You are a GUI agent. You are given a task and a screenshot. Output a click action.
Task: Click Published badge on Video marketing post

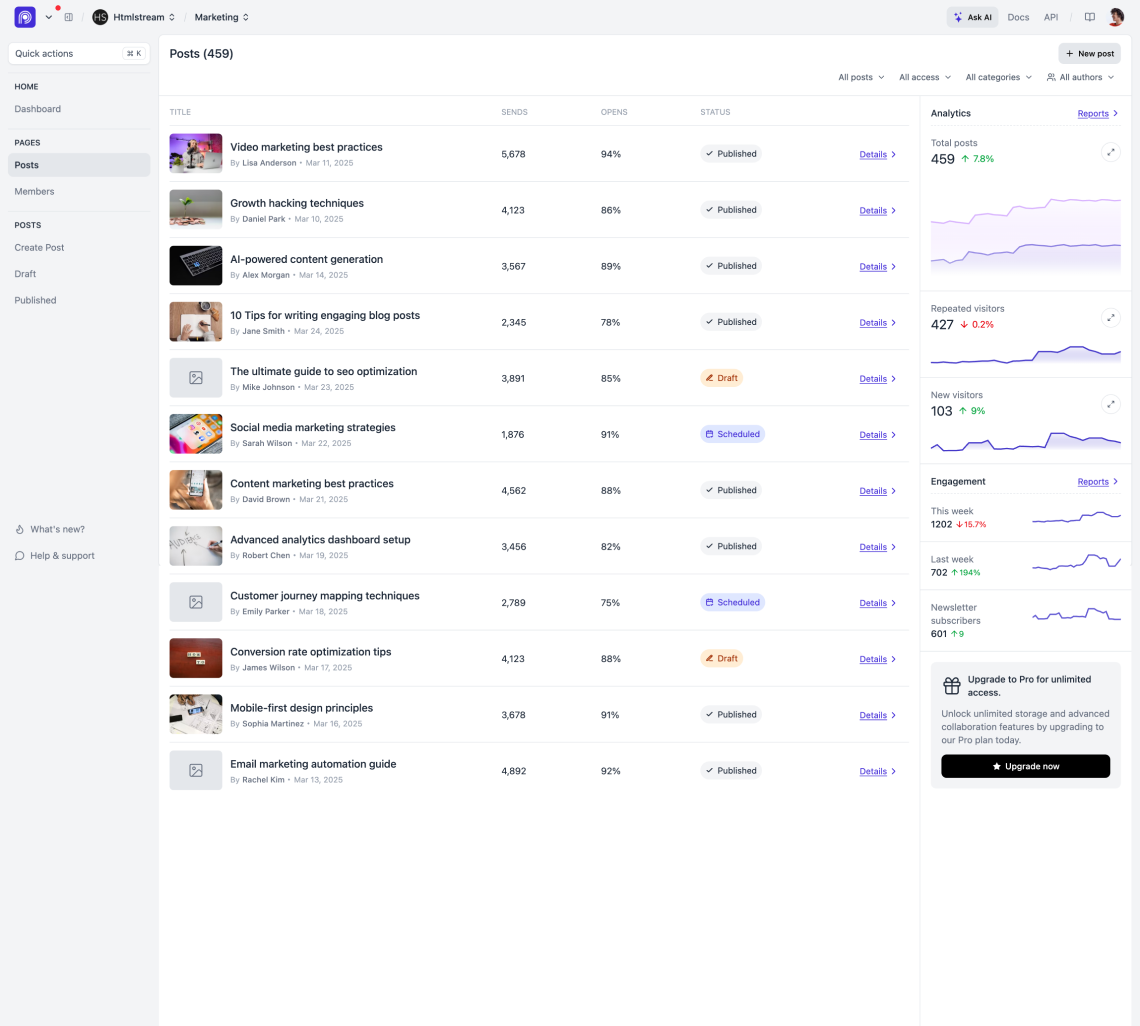(x=731, y=153)
